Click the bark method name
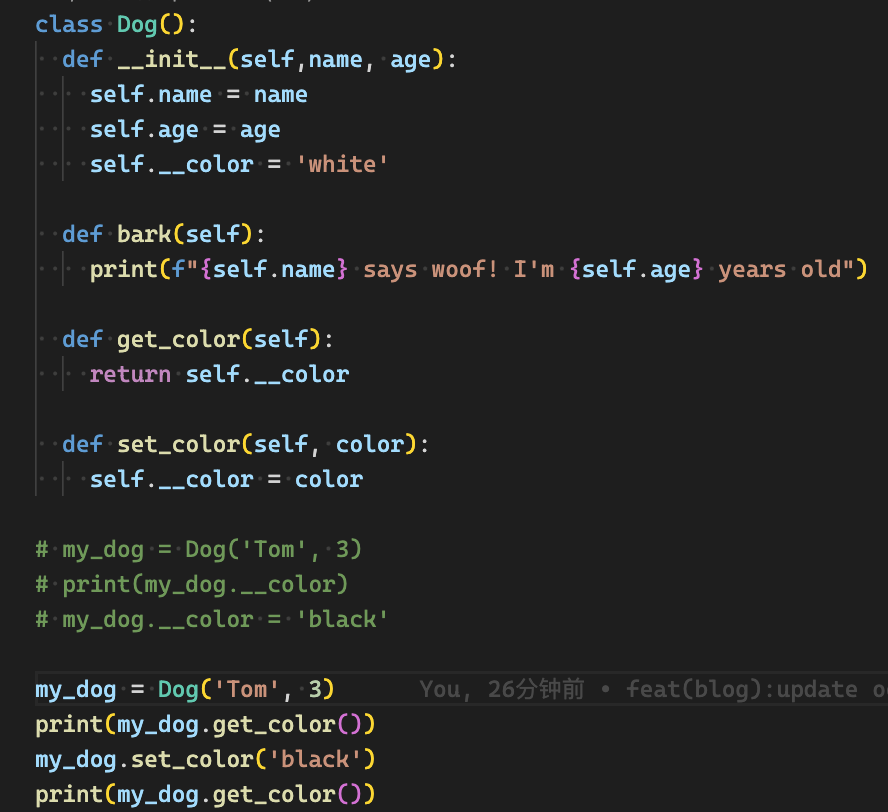 [x=144, y=234]
